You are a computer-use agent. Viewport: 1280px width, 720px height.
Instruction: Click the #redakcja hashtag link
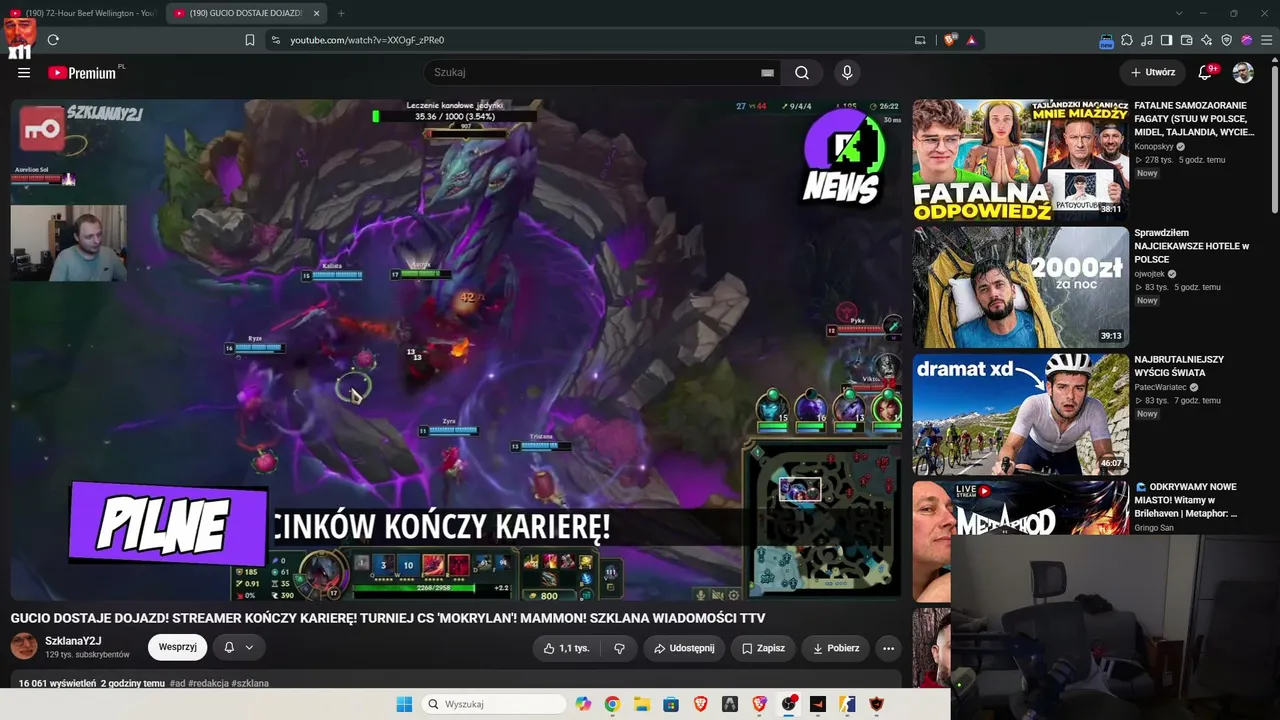(x=209, y=684)
